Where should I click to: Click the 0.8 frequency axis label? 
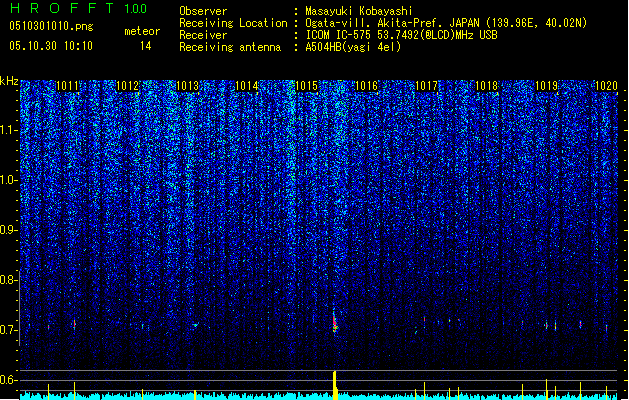click(9, 280)
